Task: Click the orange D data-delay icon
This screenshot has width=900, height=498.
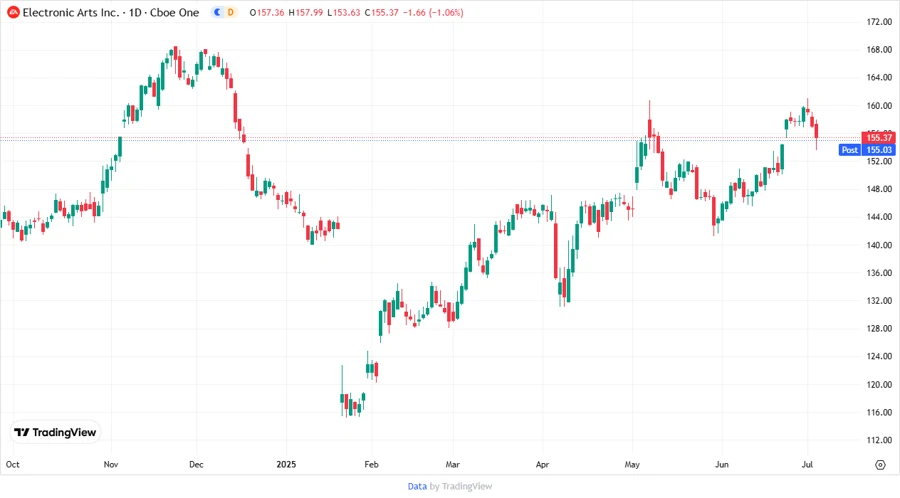Action: (231, 12)
